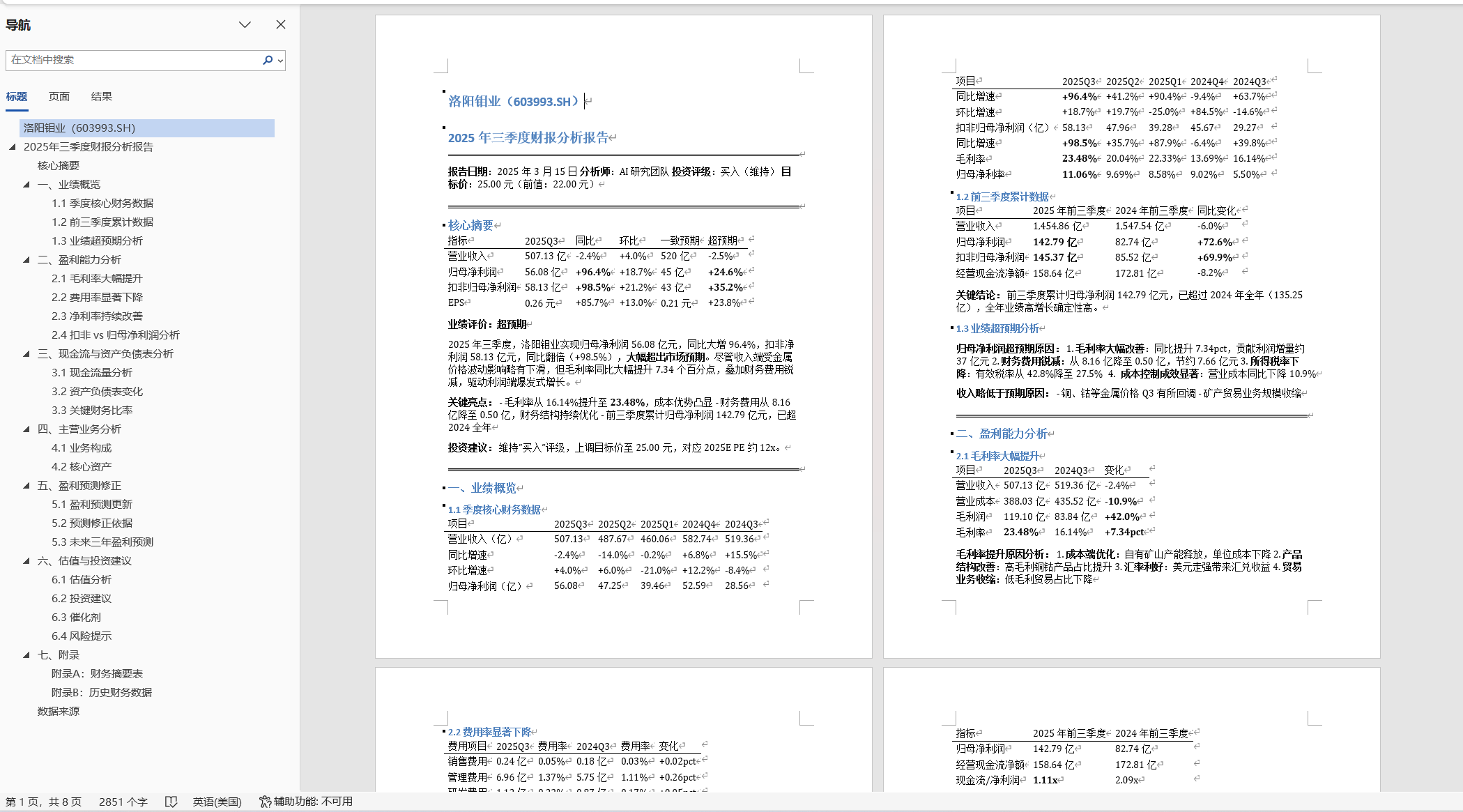Go to 5.1 盈利预测更新 heading
Image resolution: width=1463 pixels, height=812 pixels.
pos(92,504)
